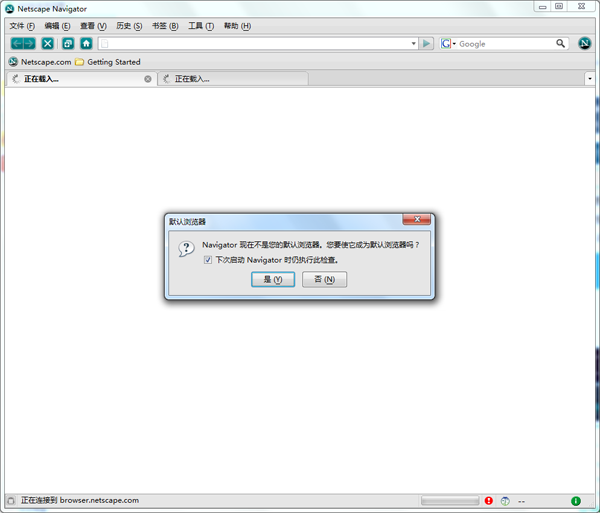Click the magnifying glass search icon

[560, 44]
